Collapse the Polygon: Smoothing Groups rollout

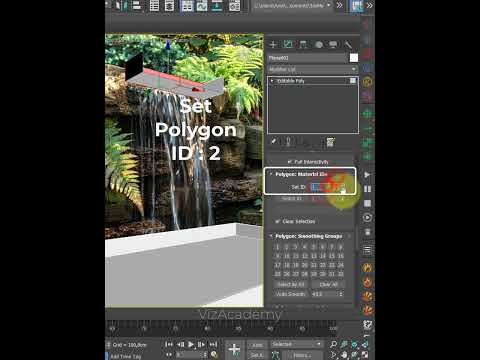click(271, 236)
